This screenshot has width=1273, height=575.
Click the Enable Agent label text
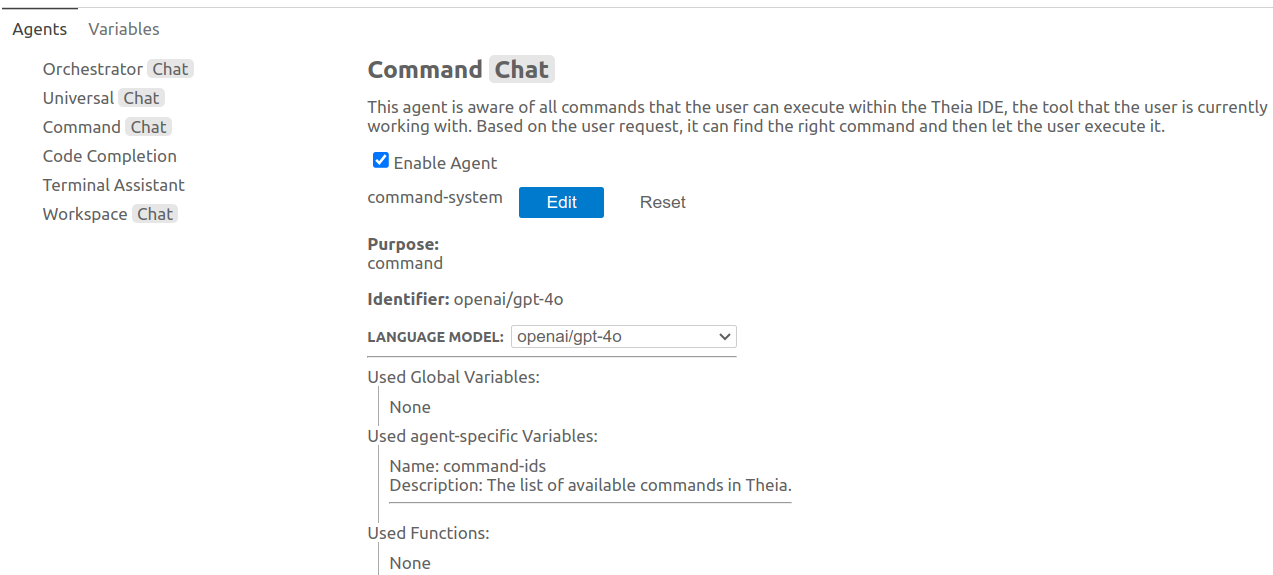click(445, 163)
